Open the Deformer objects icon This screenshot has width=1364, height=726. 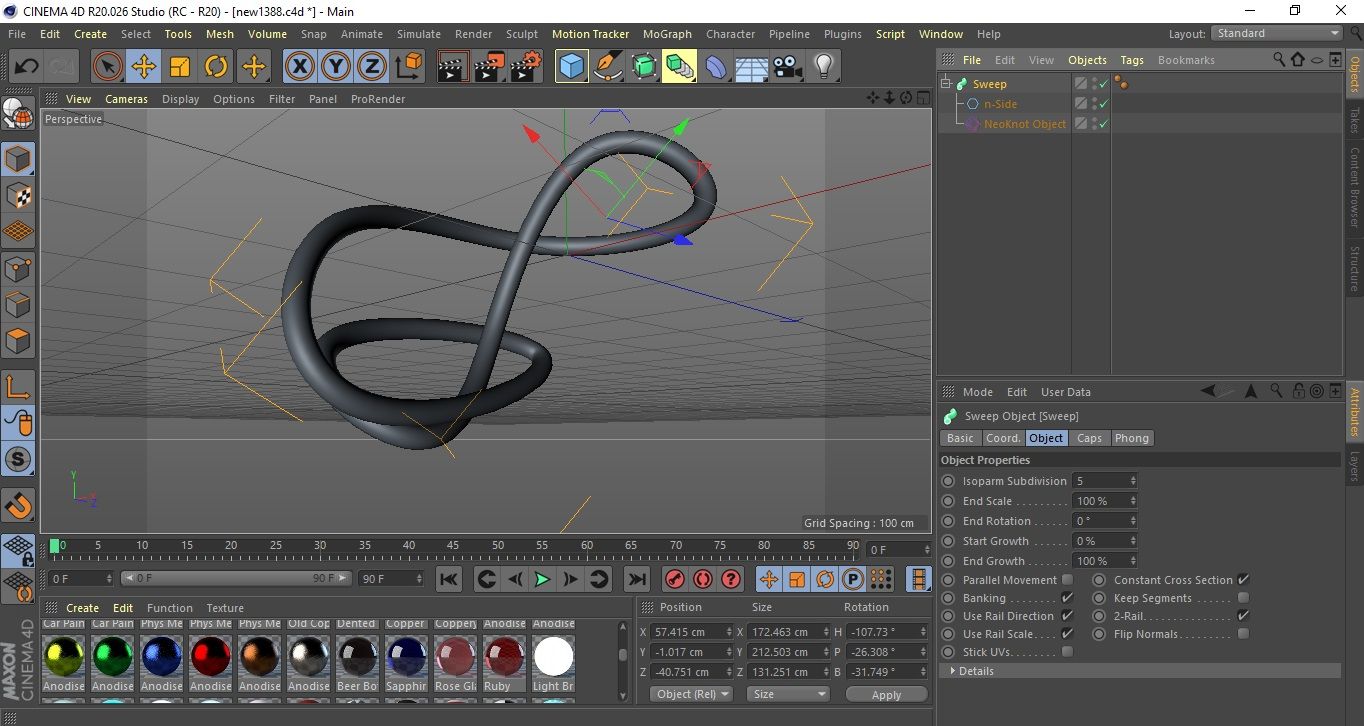717,67
